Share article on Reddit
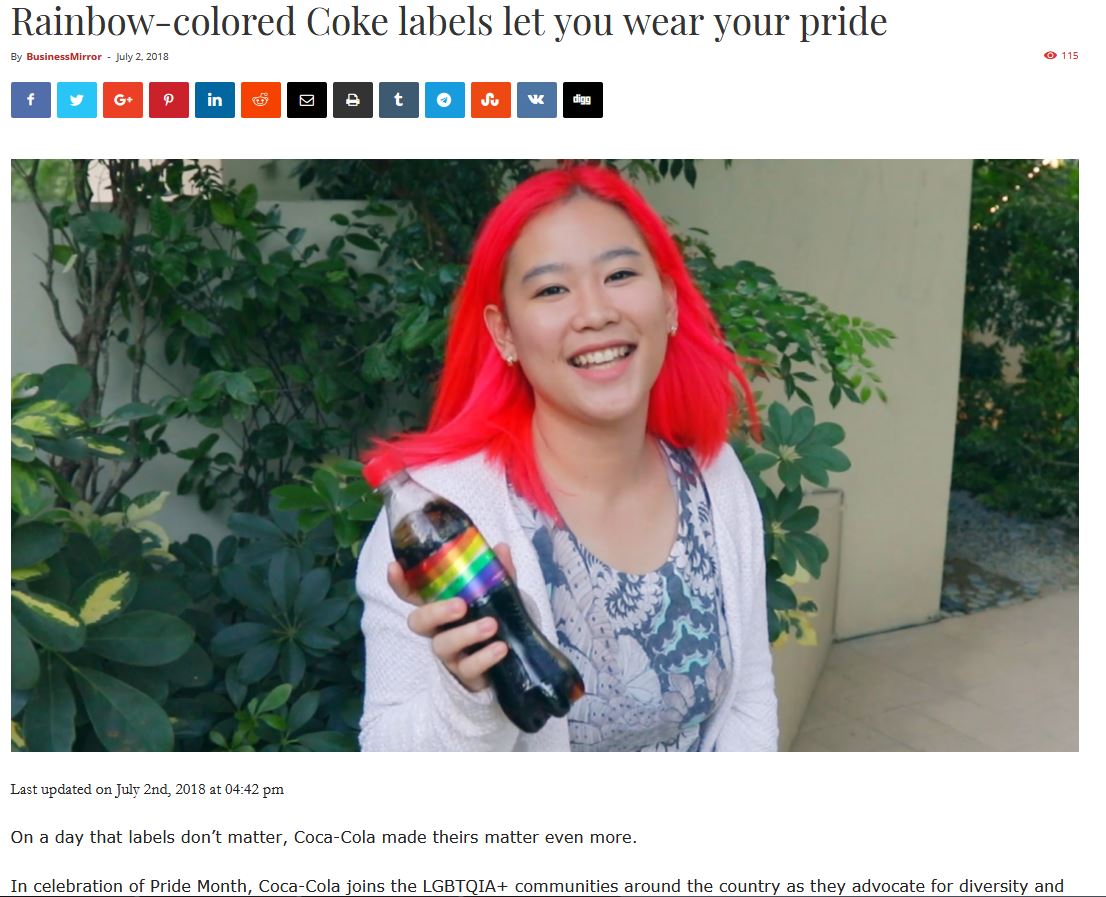This screenshot has height=897, width=1106. coord(261,99)
